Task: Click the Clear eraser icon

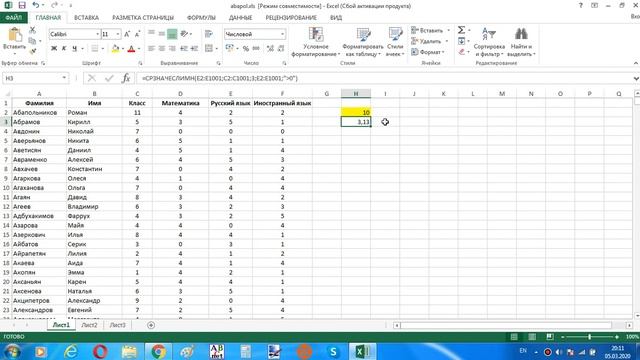Action: 462,52
